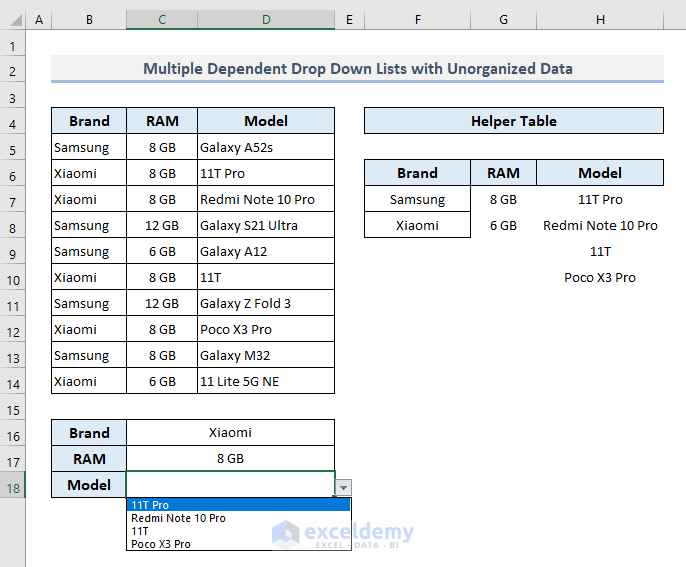Click helper table 'Brand' header
The height and width of the screenshot is (567, 686).
[x=417, y=173]
